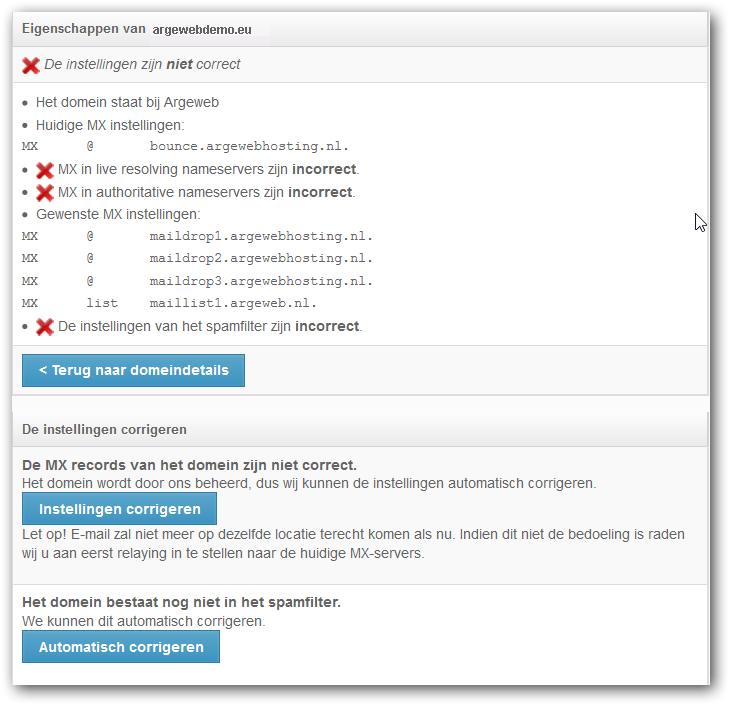Click the 'Huidige MX instellingen:' label
Image resolution: width=730 pixels, height=705 pixels.
click(x=110, y=125)
